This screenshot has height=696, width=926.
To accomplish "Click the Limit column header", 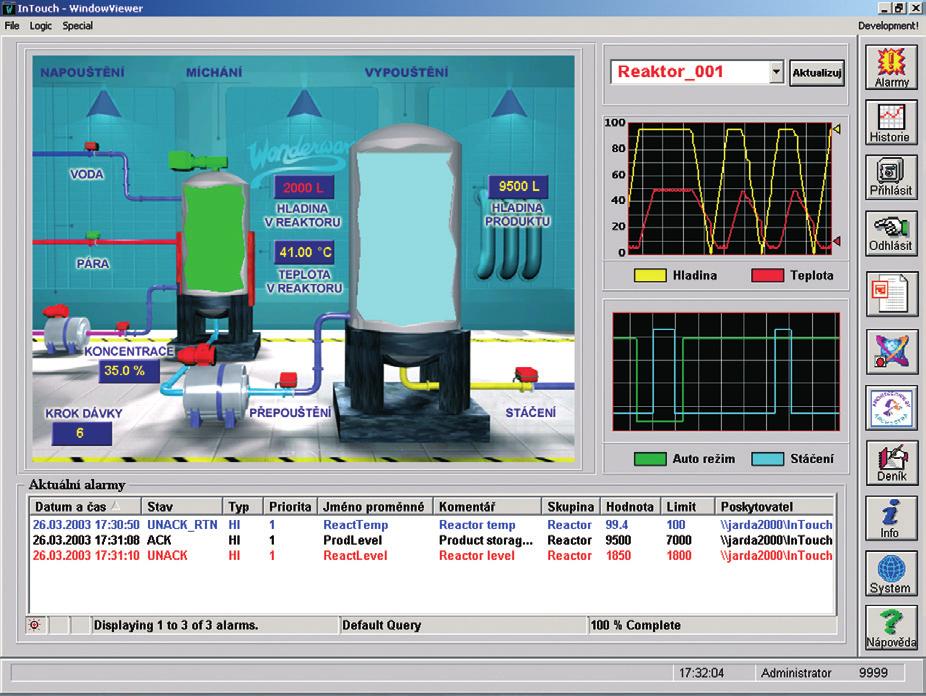I will (x=687, y=507).
